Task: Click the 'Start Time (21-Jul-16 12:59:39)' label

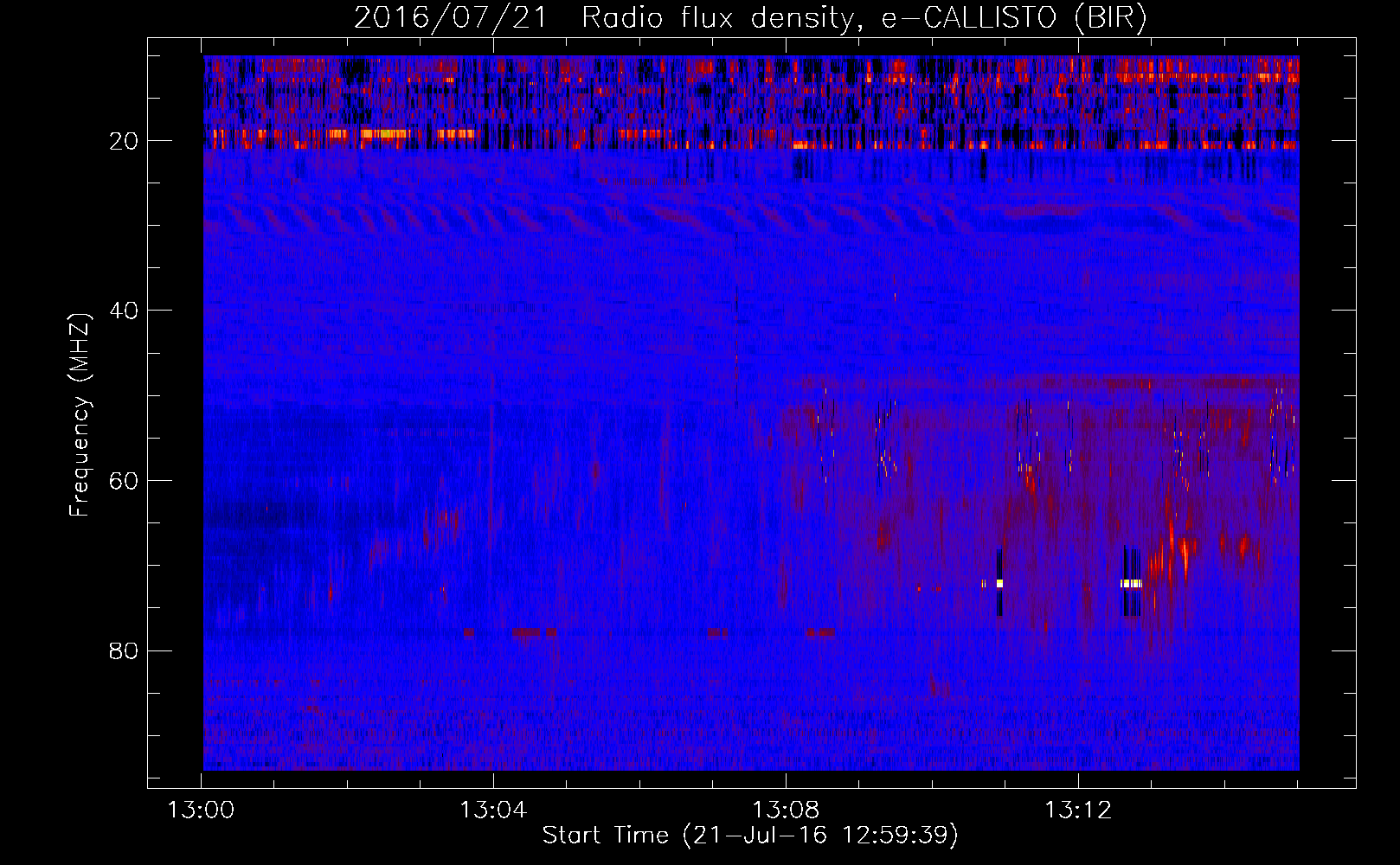Action: pyautogui.click(x=750, y=836)
